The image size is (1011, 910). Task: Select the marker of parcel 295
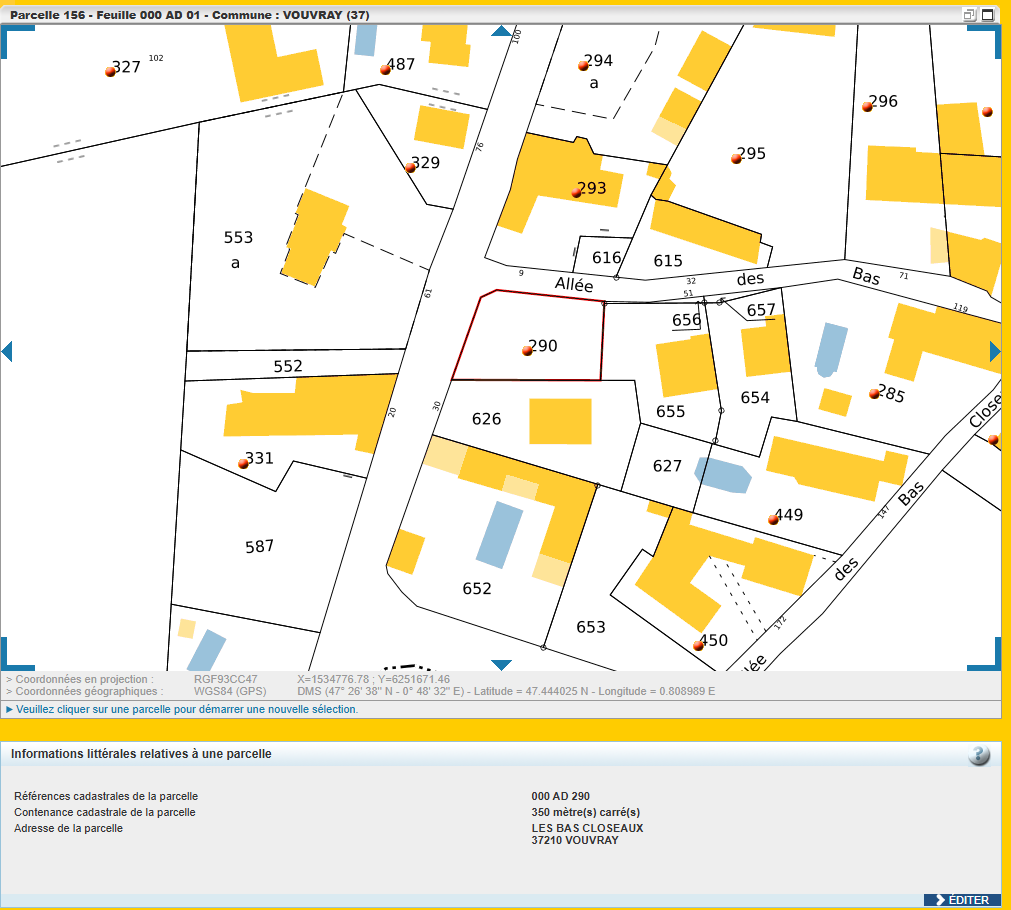pyautogui.click(x=736, y=159)
